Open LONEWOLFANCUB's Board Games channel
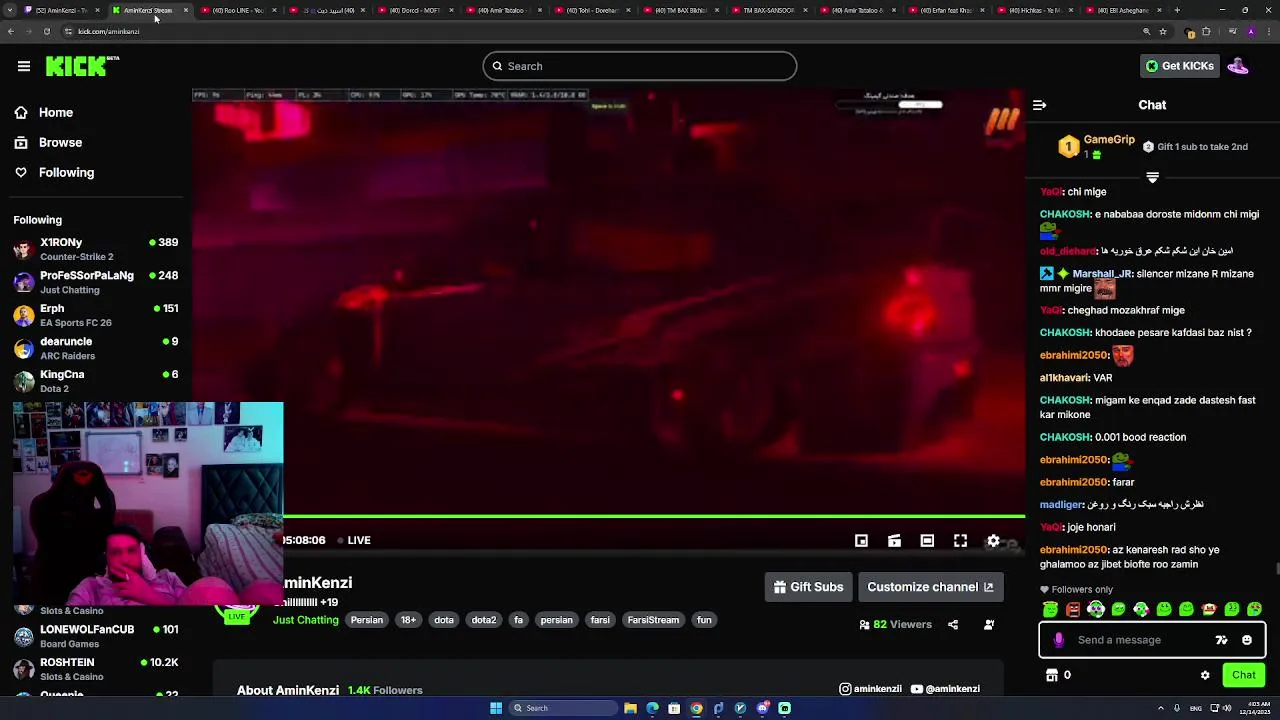Viewport: 1280px width, 720px height. [x=96, y=636]
